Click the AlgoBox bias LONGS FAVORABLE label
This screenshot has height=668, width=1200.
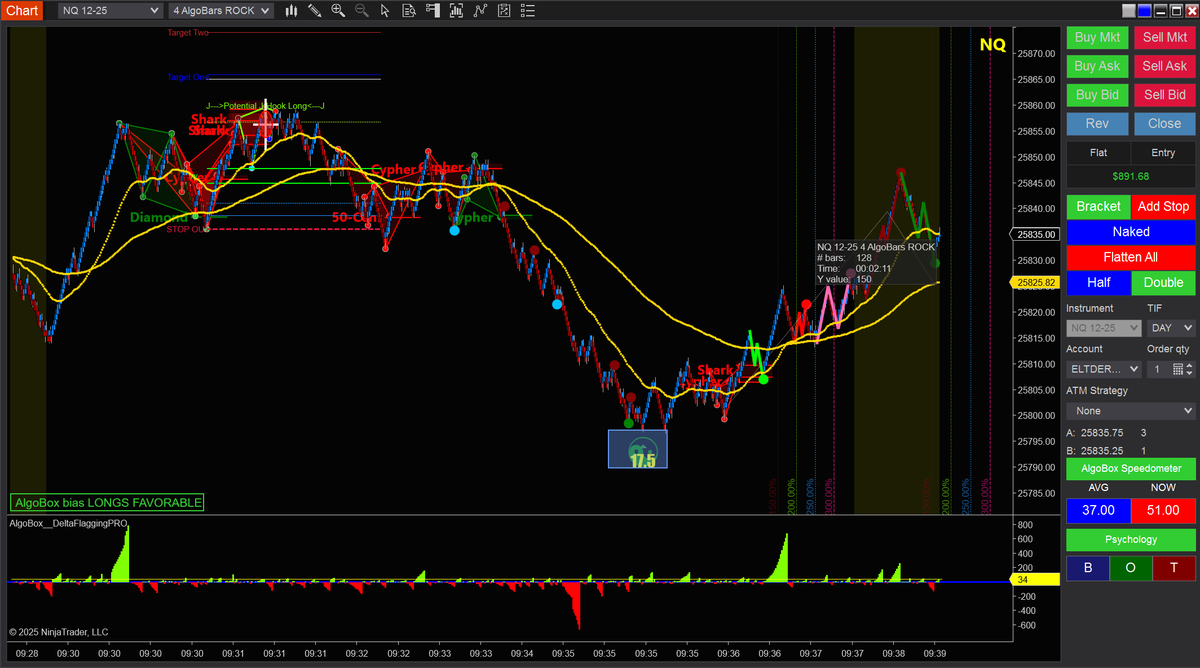tap(108, 503)
